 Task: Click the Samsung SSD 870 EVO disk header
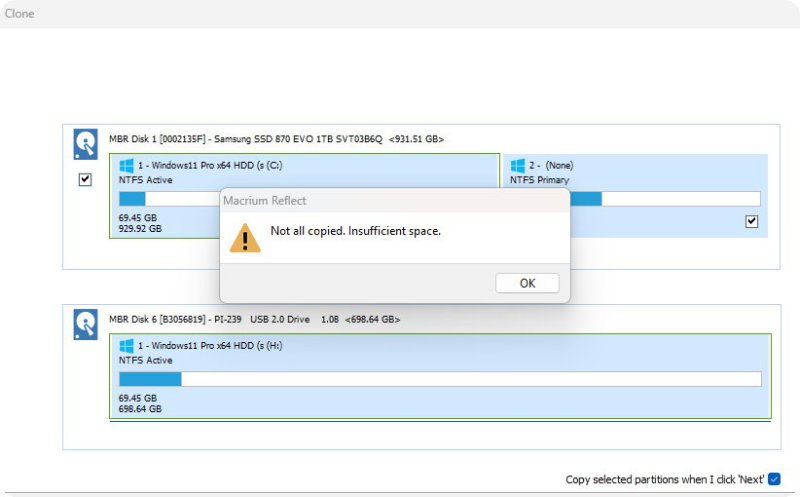[276, 139]
